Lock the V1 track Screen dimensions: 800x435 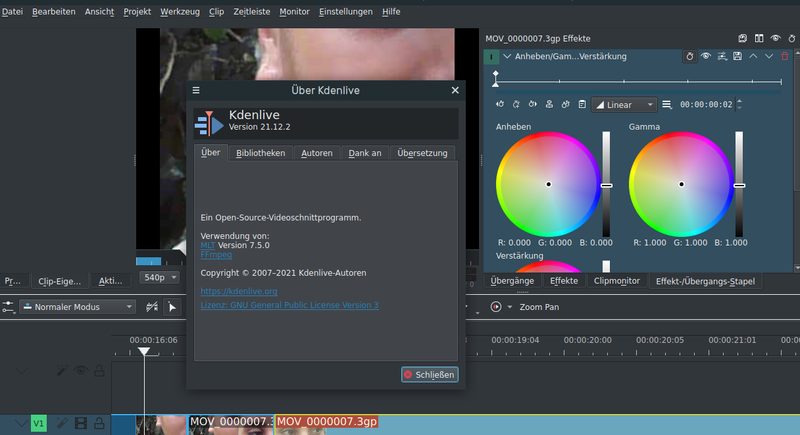click(x=99, y=423)
